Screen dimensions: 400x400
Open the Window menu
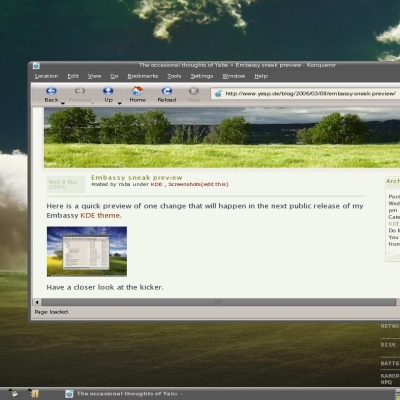233,76
